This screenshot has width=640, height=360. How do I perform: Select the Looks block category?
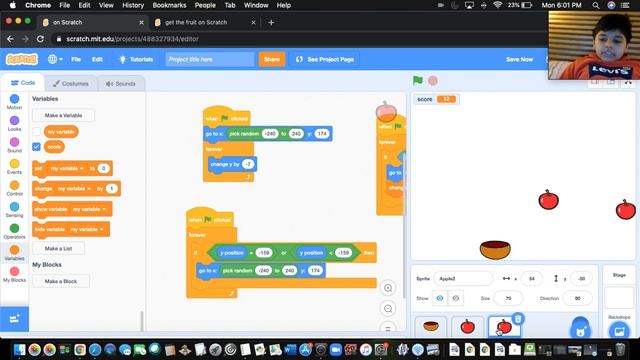14,123
